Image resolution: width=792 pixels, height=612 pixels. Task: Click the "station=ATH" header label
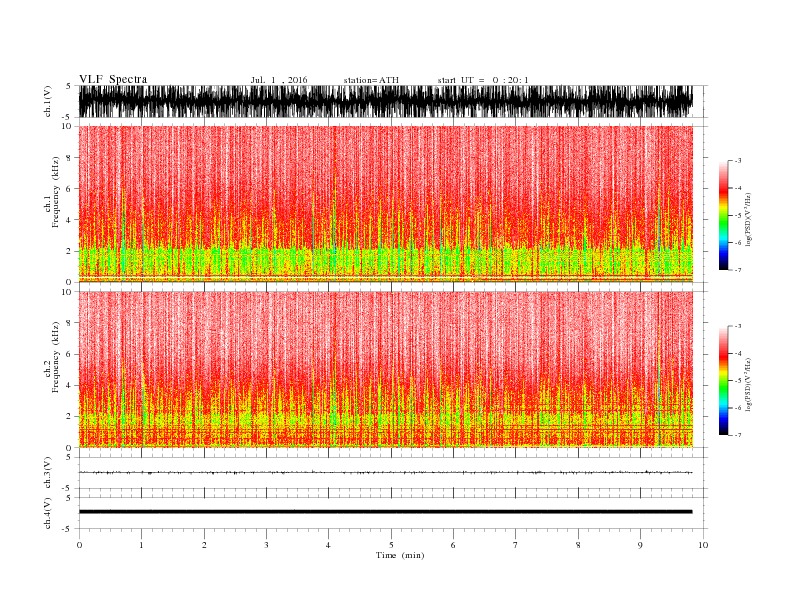(x=371, y=80)
